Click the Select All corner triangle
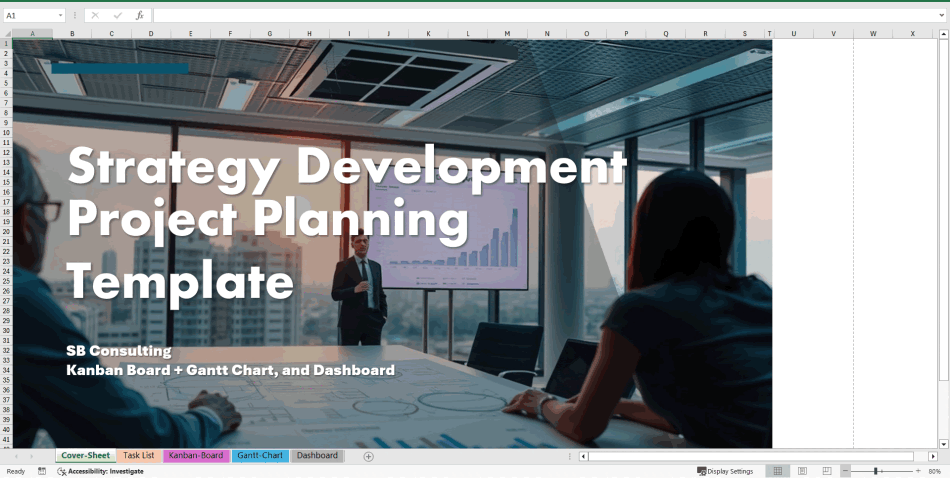 (6, 34)
